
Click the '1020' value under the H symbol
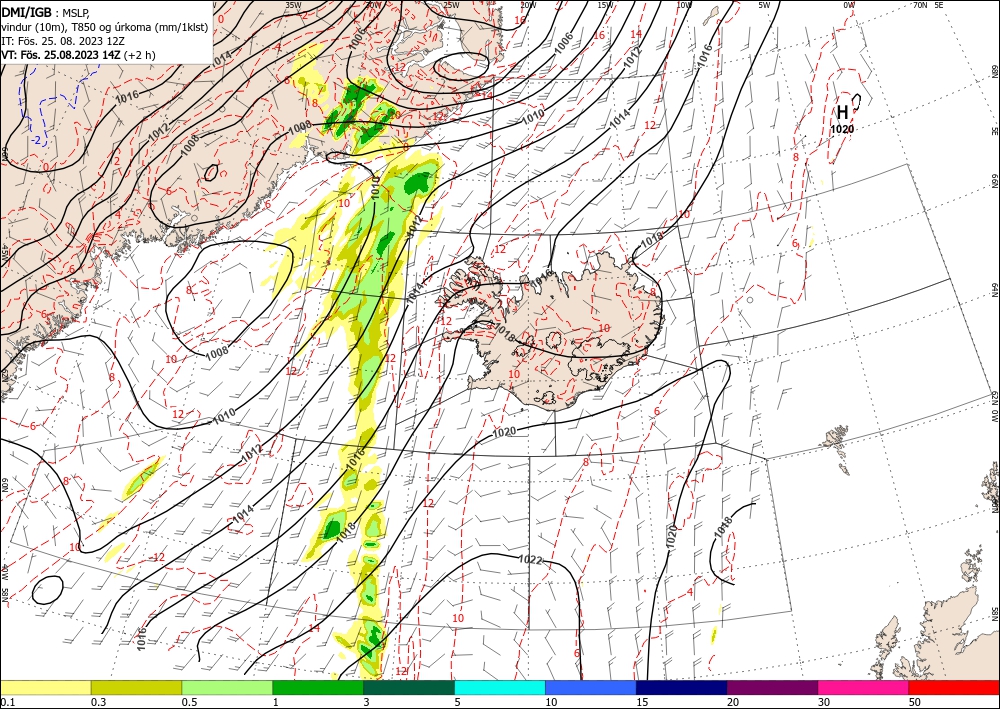(842, 129)
